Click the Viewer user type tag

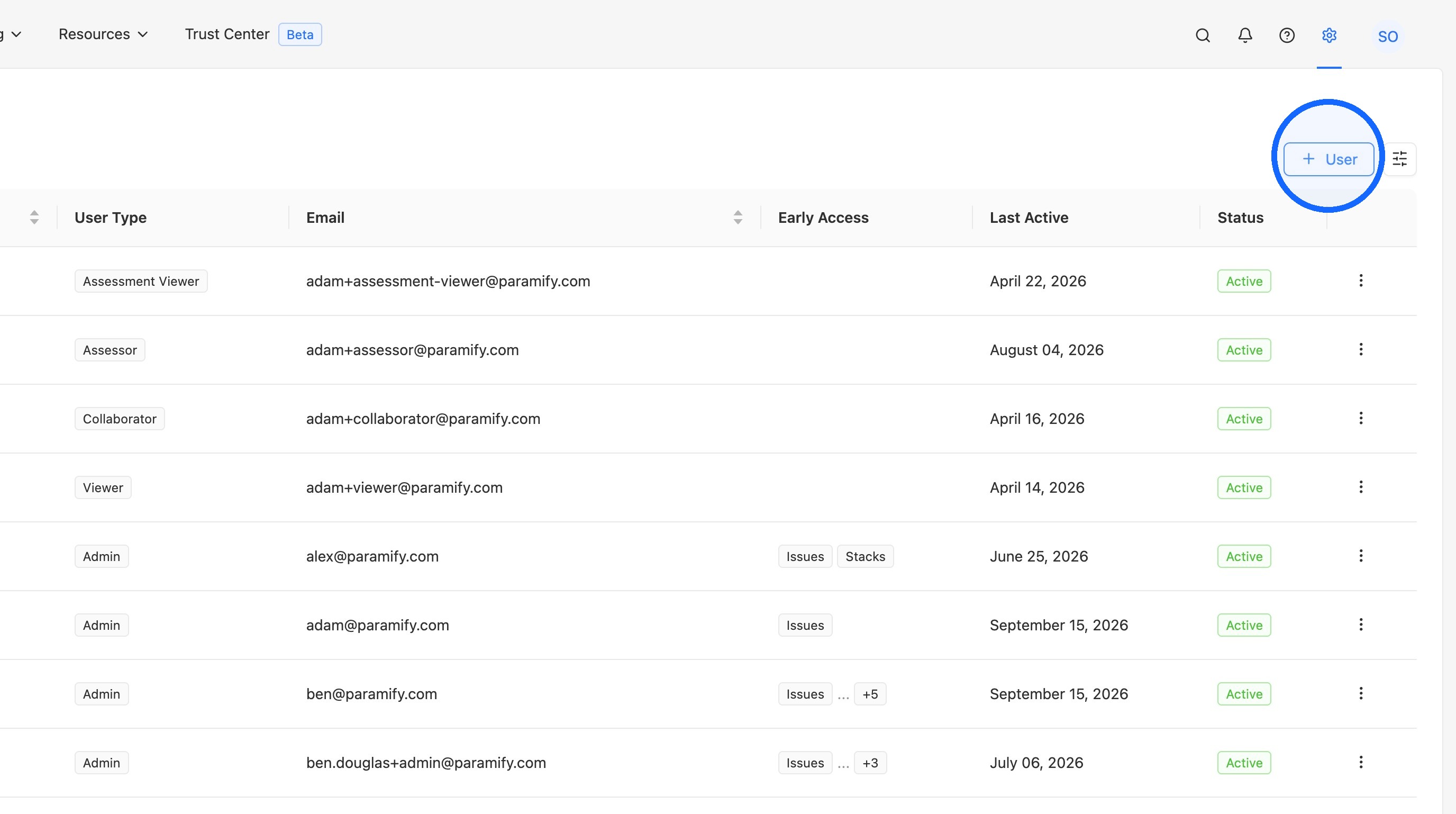pos(103,488)
